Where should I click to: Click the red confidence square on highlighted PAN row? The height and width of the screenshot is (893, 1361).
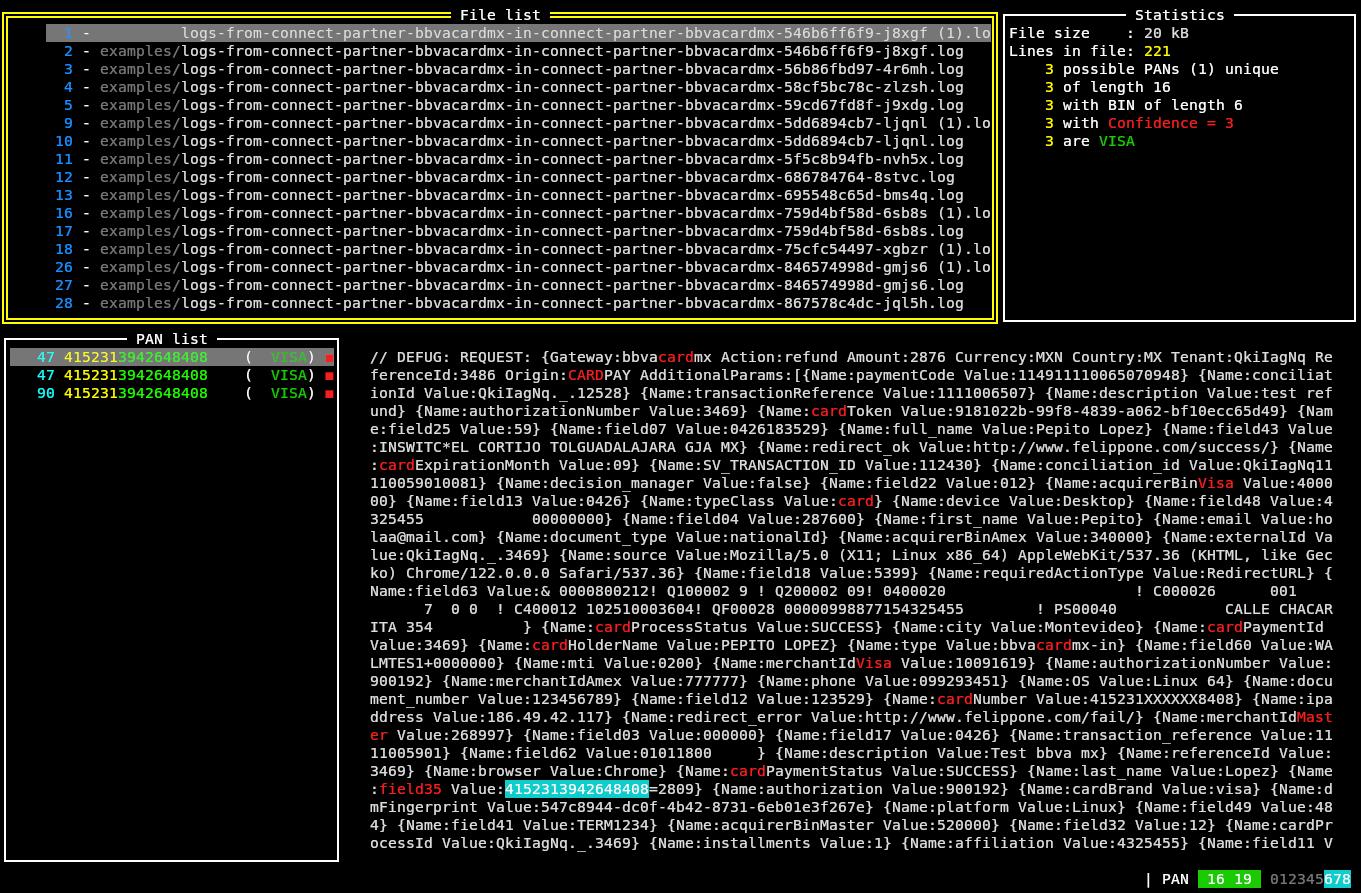point(330,358)
